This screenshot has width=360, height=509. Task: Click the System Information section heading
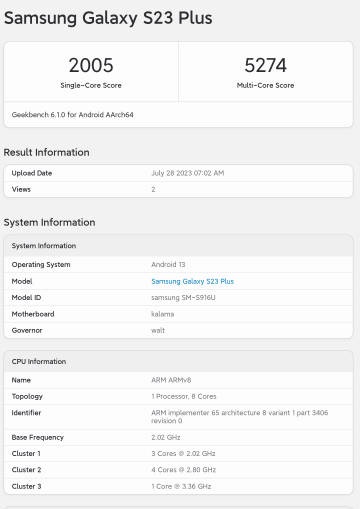pyautogui.click(x=49, y=222)
